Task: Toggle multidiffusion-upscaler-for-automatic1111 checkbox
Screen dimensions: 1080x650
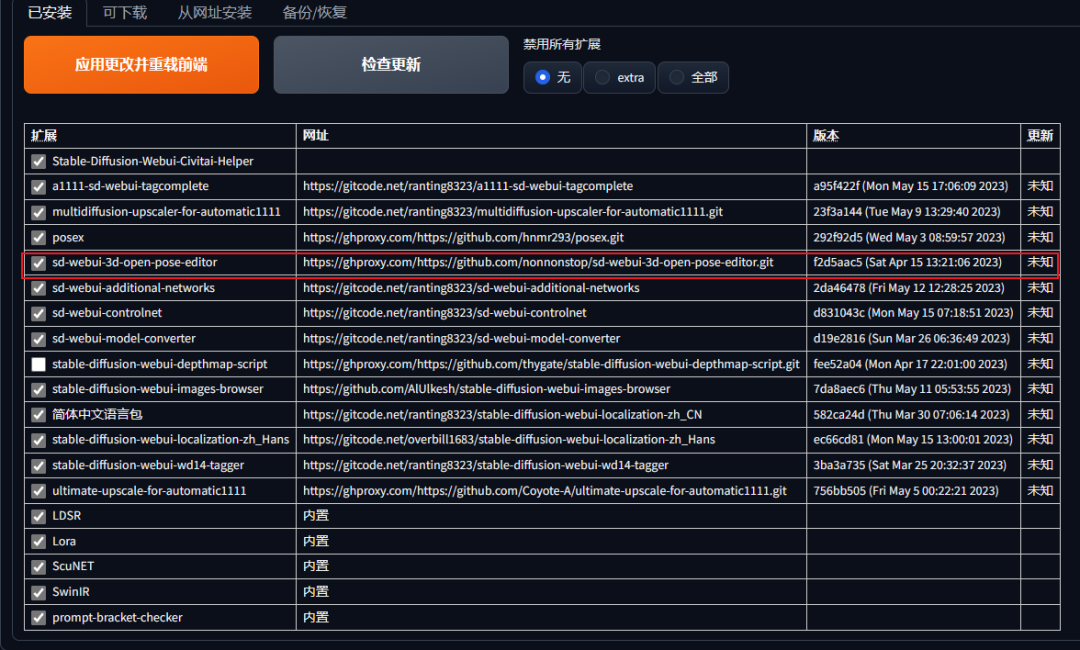Action: [39, 212]
